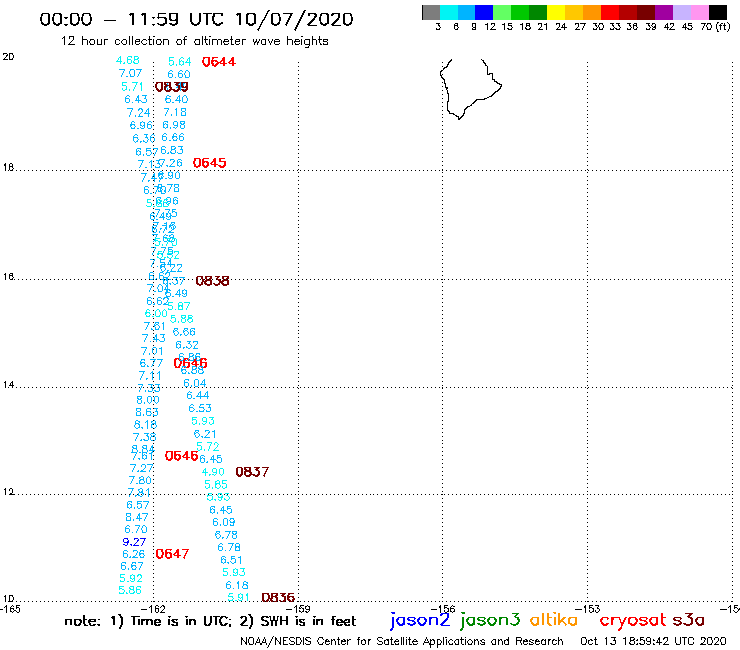Select the 7.07 wave height reading
Viewport: 740px width, 650px height.
(x=130, y=73)
